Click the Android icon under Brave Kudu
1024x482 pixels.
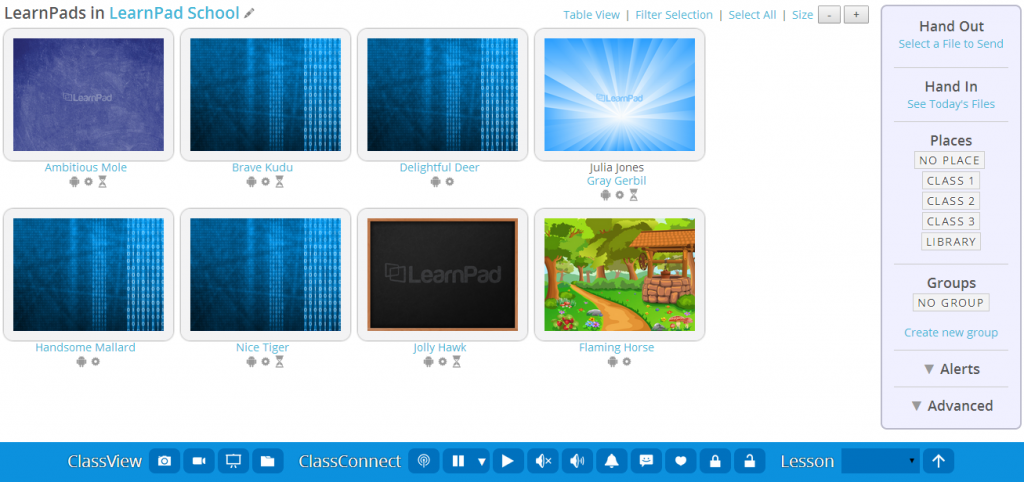click(251, 182)
